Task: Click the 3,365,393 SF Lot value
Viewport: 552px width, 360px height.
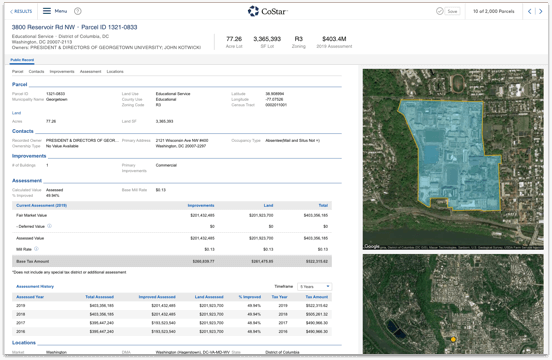Action: click(267, 39)
